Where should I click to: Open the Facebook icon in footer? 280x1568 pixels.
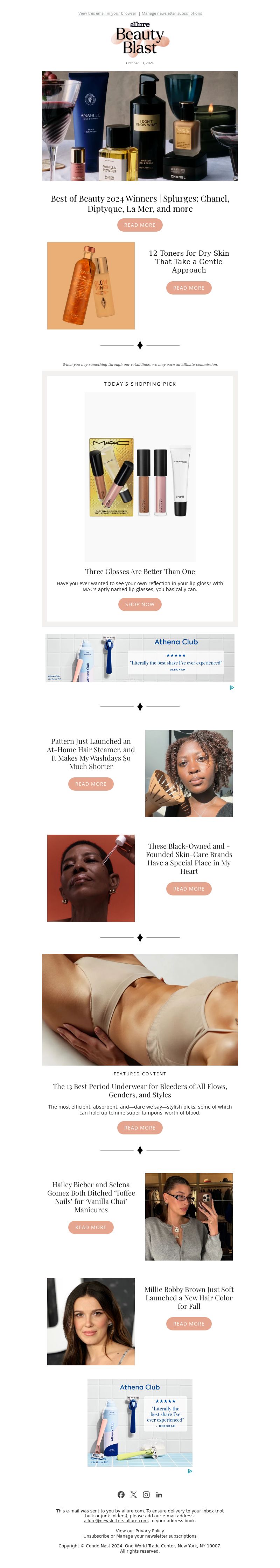pyautogui.click(x=121, y=1494)
